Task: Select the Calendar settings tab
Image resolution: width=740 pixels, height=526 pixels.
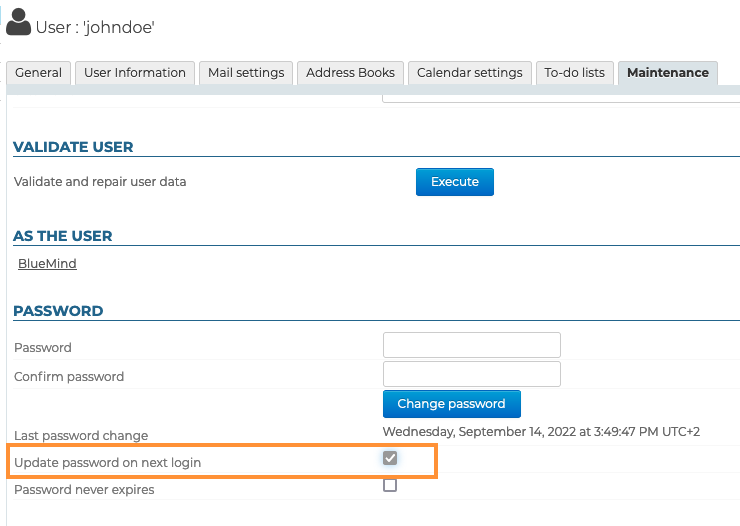Action: [x=469, y=73]
